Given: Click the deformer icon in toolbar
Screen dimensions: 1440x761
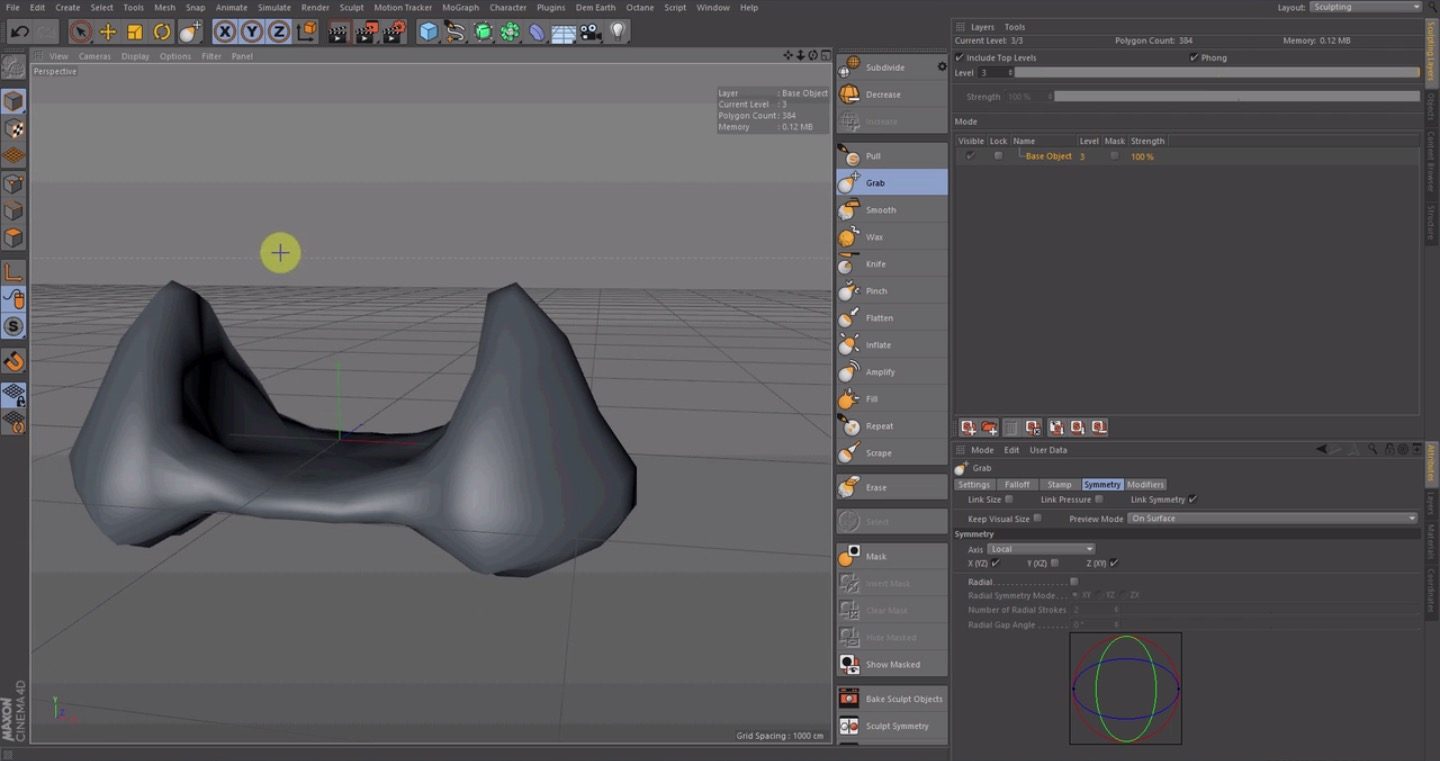Looking at the screenshot, I should pyautogui.click(x=537, y=32).
